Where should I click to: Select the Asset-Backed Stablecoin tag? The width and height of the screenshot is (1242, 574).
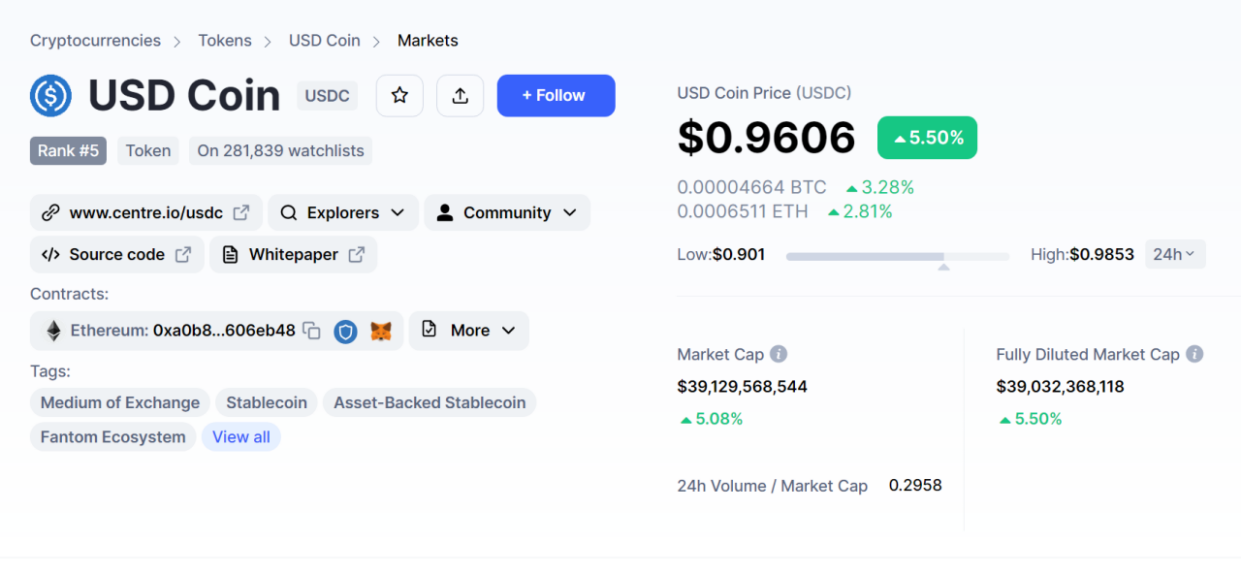[x=429, y=403]
